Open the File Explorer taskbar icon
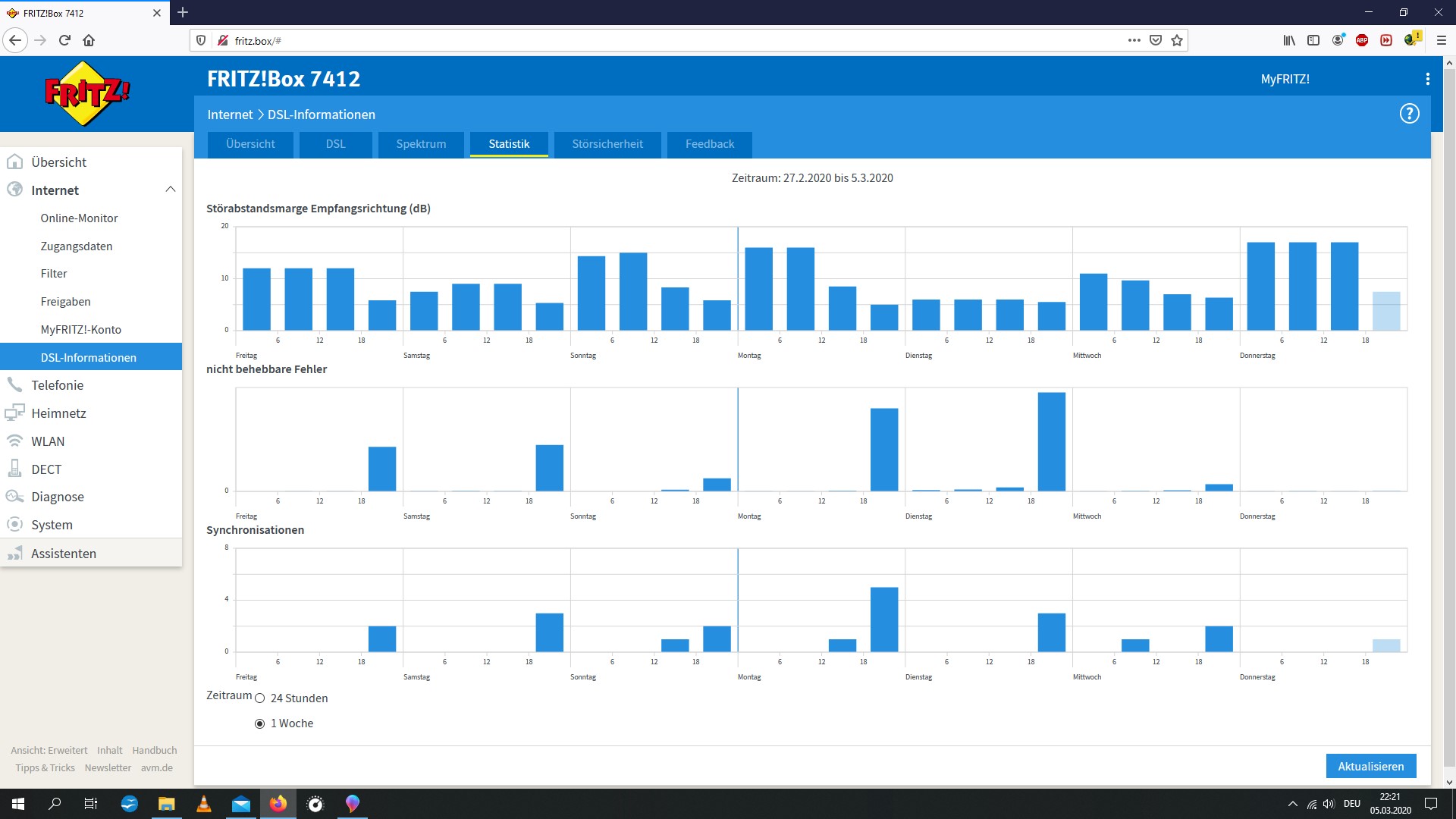Screen dimensions: 1456x819 [x=166, y=804]
